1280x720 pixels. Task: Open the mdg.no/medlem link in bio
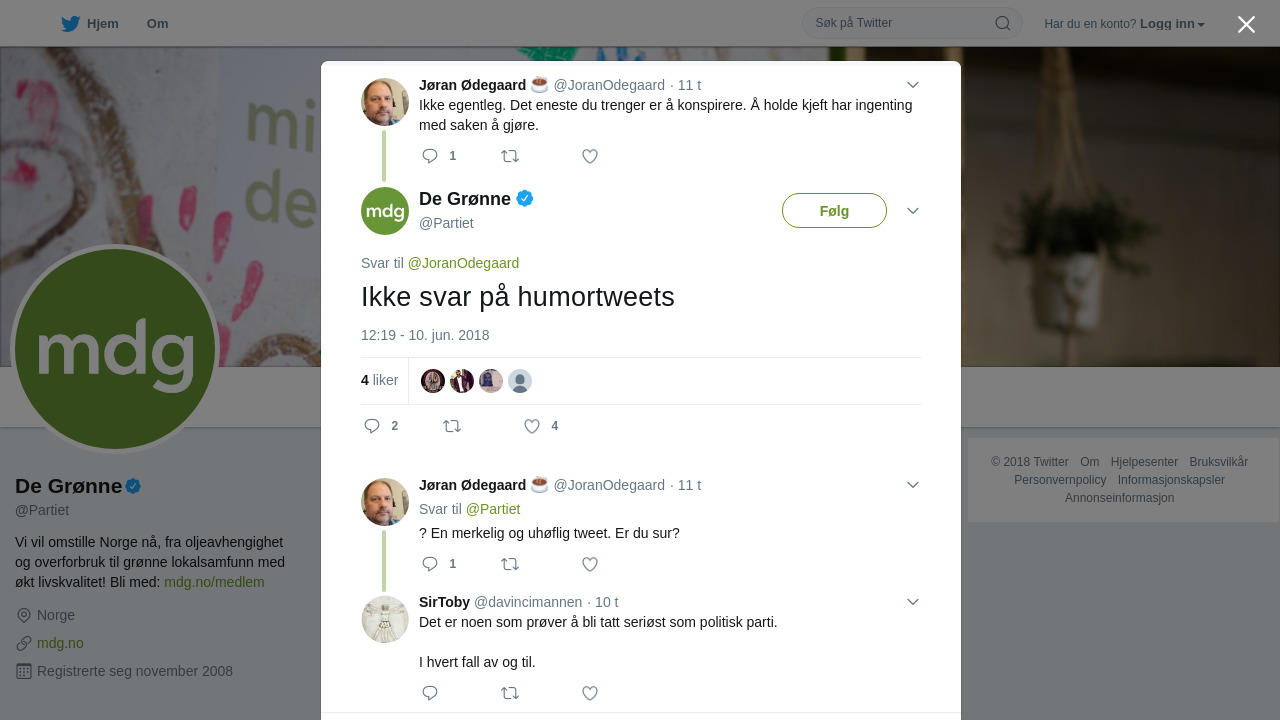coord(214,582)
